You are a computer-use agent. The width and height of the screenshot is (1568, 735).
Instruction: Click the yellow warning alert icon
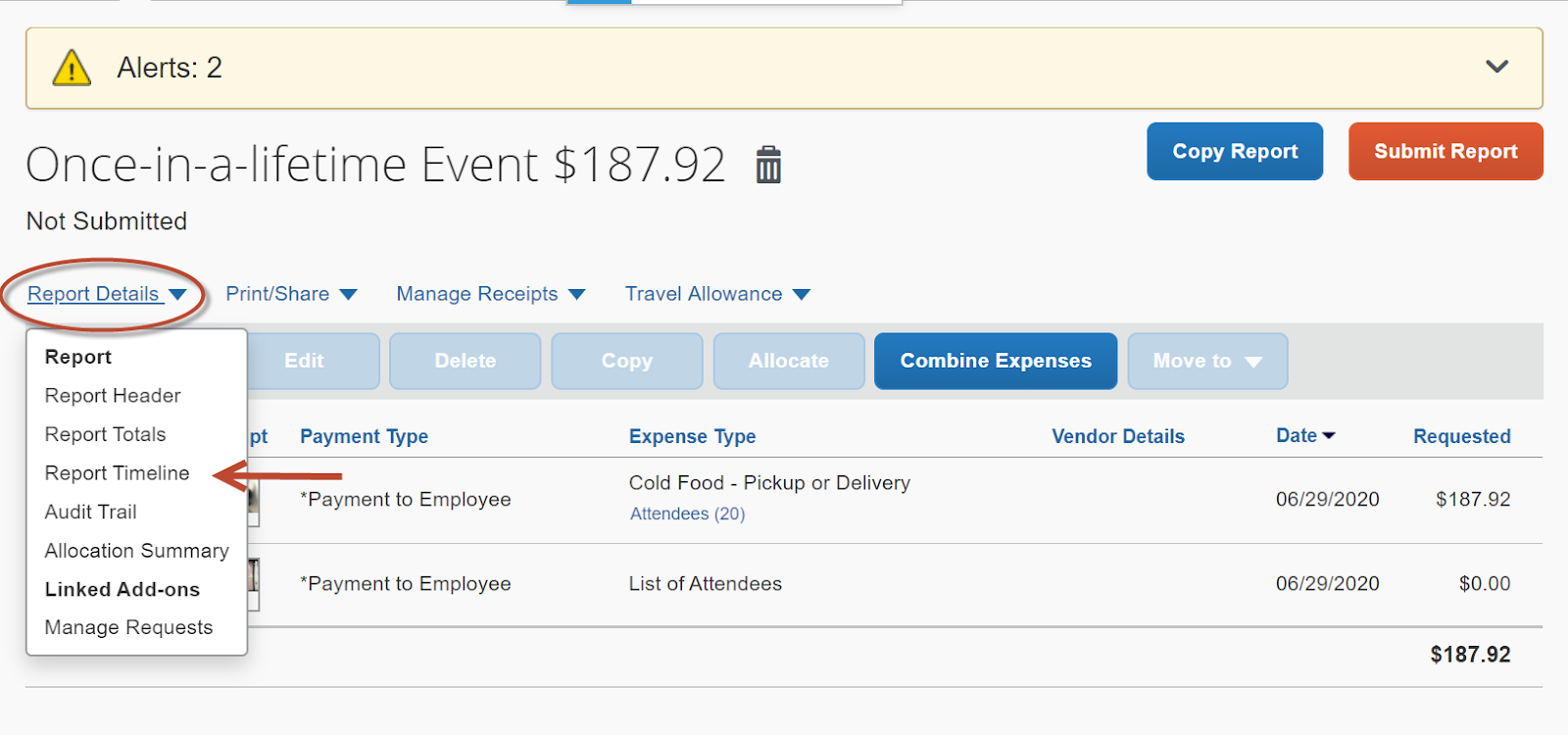pyautogui.click(x=72, y=68)
